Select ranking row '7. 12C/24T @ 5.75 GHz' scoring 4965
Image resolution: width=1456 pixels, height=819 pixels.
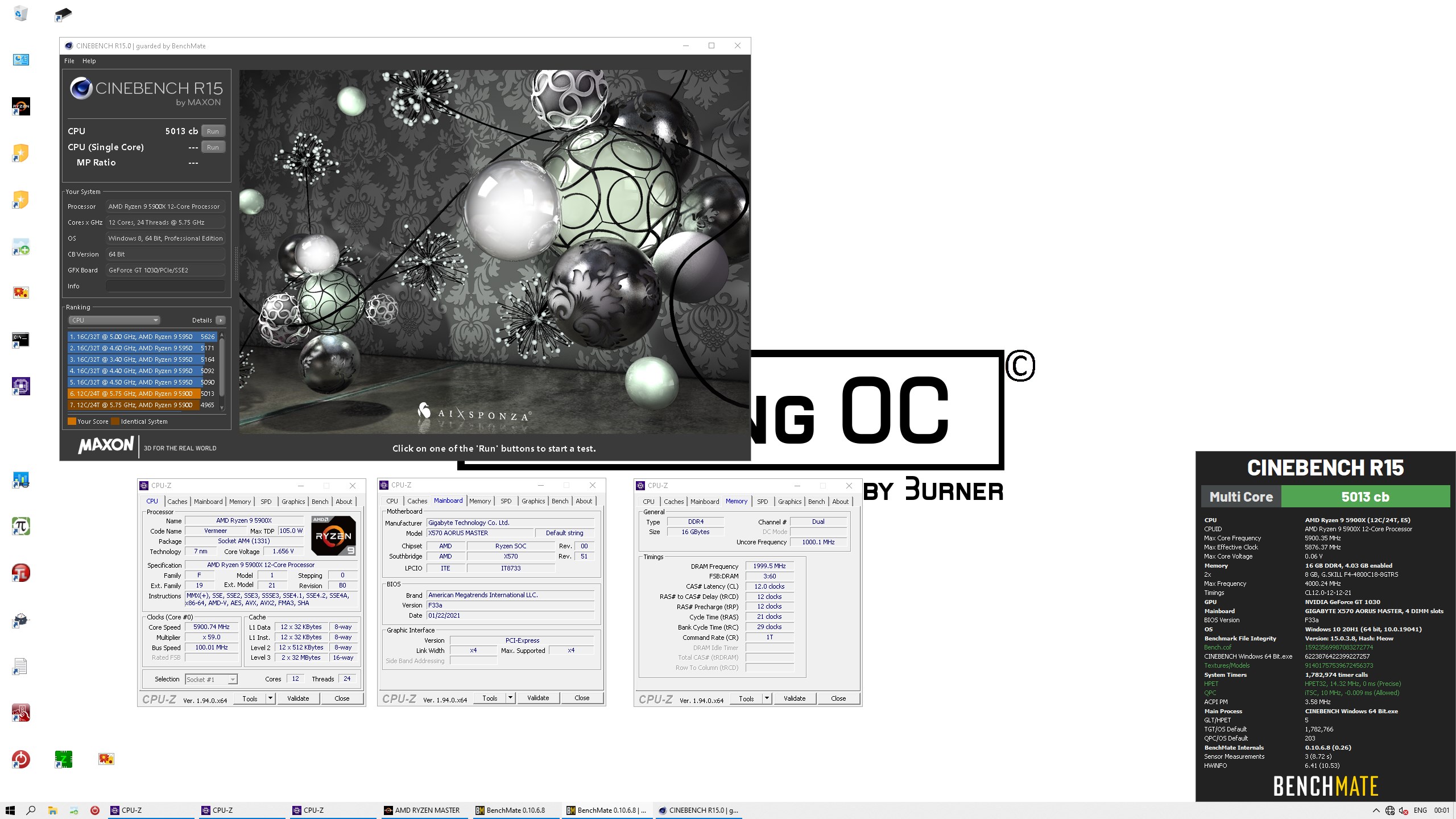click(x=142, y=405)
